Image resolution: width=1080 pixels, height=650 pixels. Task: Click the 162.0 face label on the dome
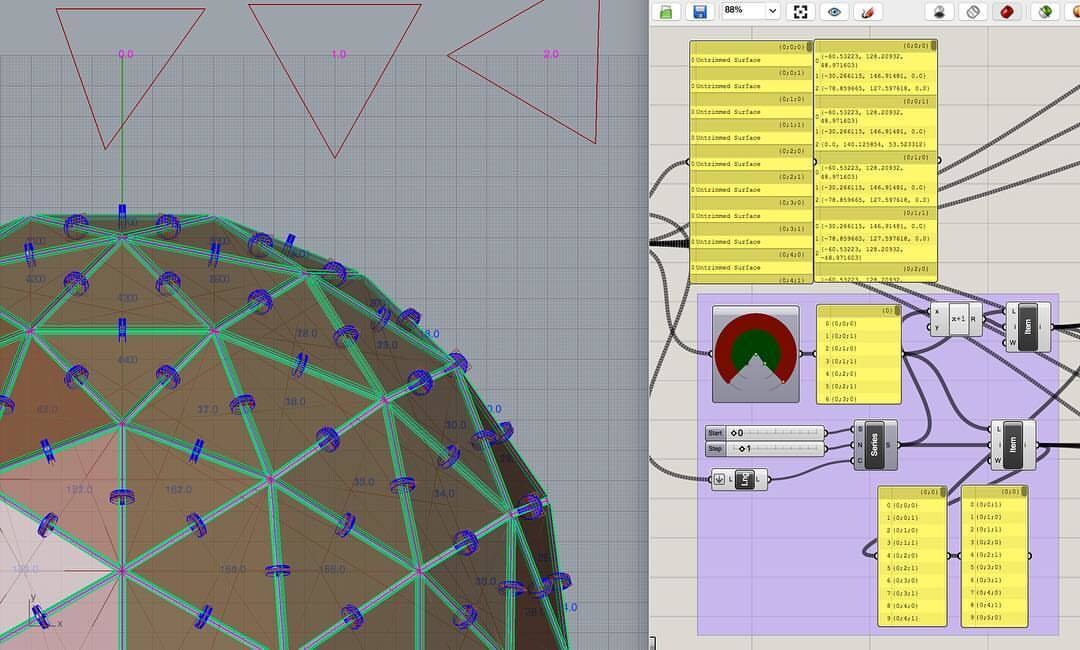pyautogui.click(x=178, y=490)
